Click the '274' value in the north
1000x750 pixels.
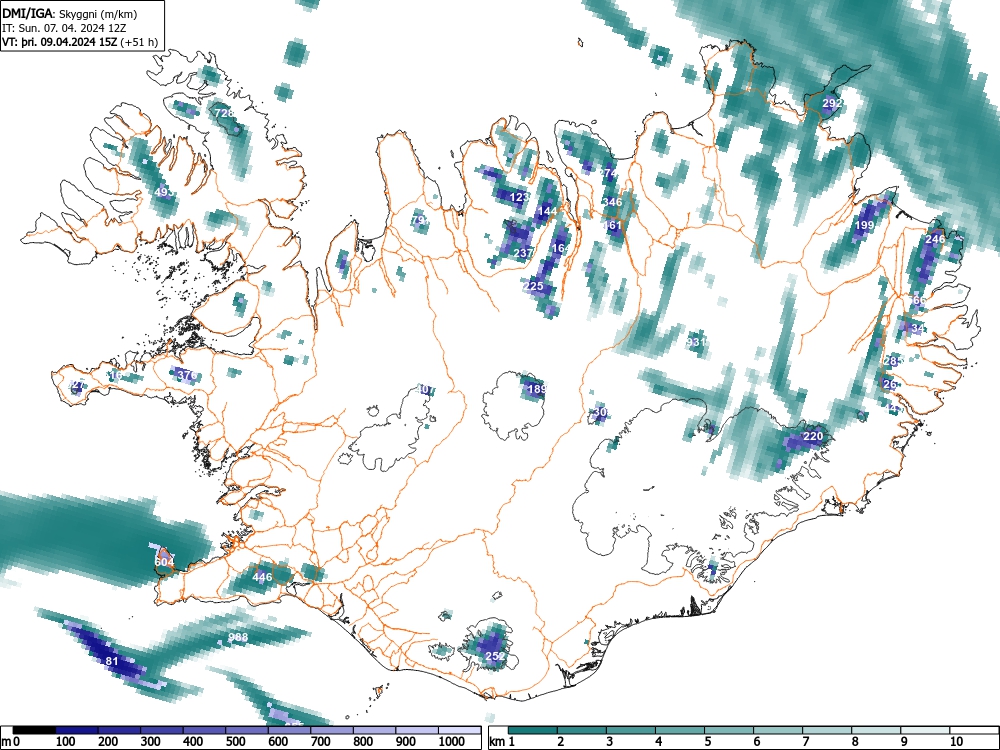click(608, 173)
